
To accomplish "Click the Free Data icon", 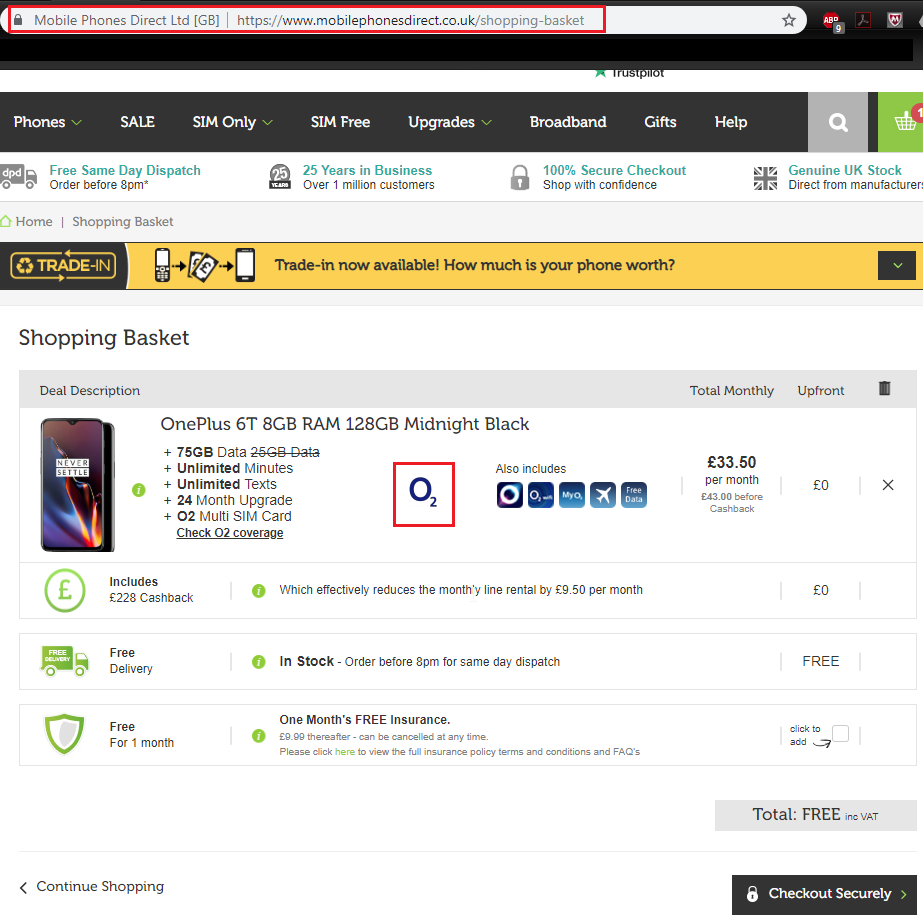I will [634, 494].
